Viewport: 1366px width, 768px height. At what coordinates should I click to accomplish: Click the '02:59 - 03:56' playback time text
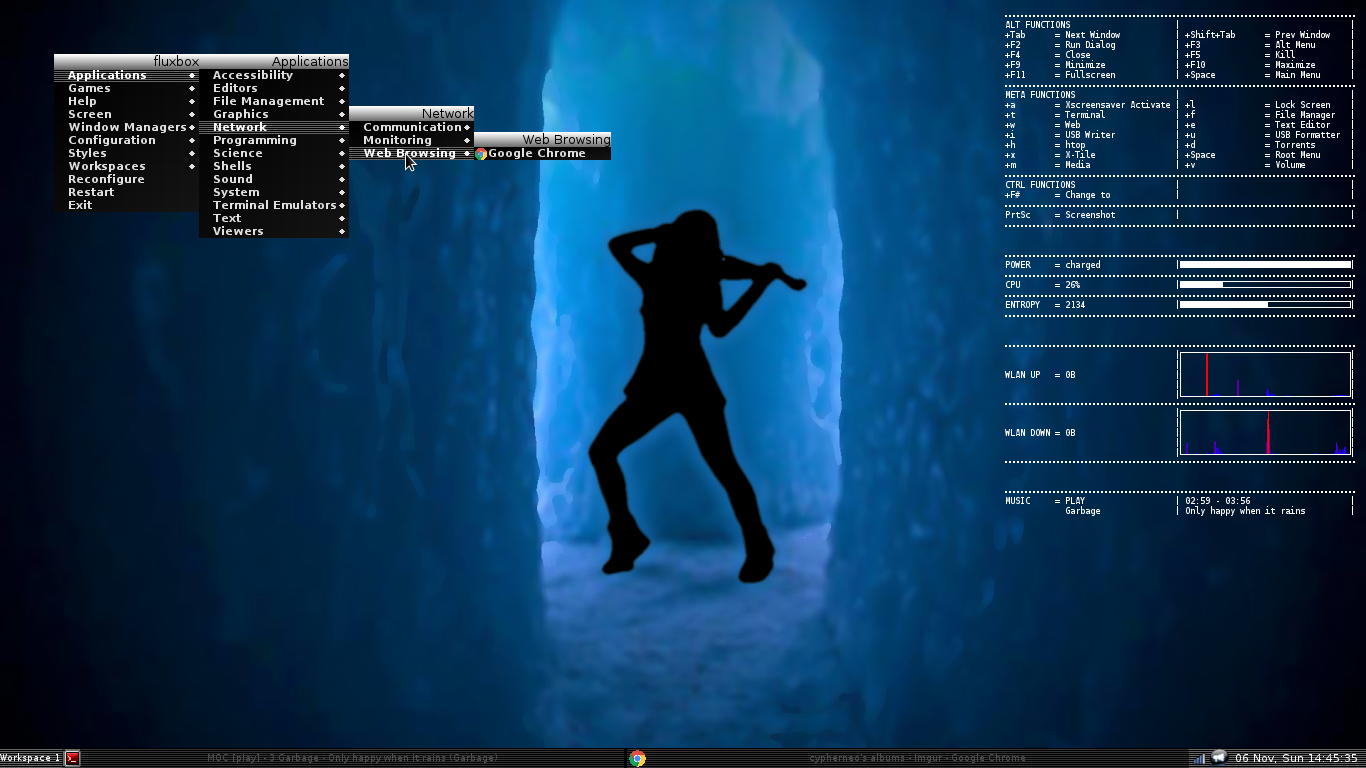pyautogui.click(x=1218, y=501)
